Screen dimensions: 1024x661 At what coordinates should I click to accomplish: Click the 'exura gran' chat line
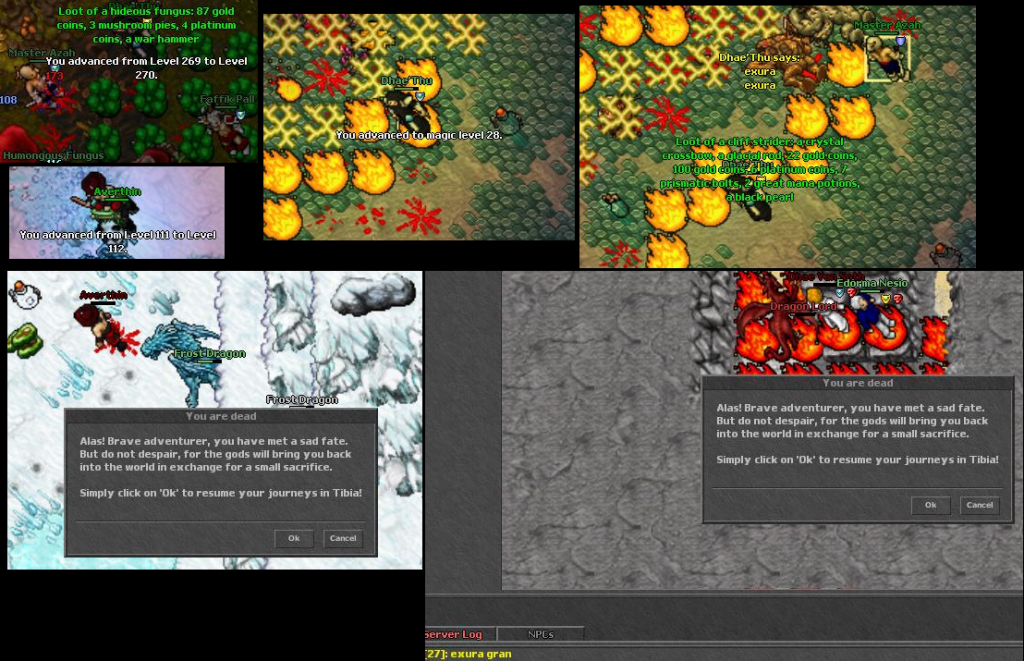pos(469,654)
